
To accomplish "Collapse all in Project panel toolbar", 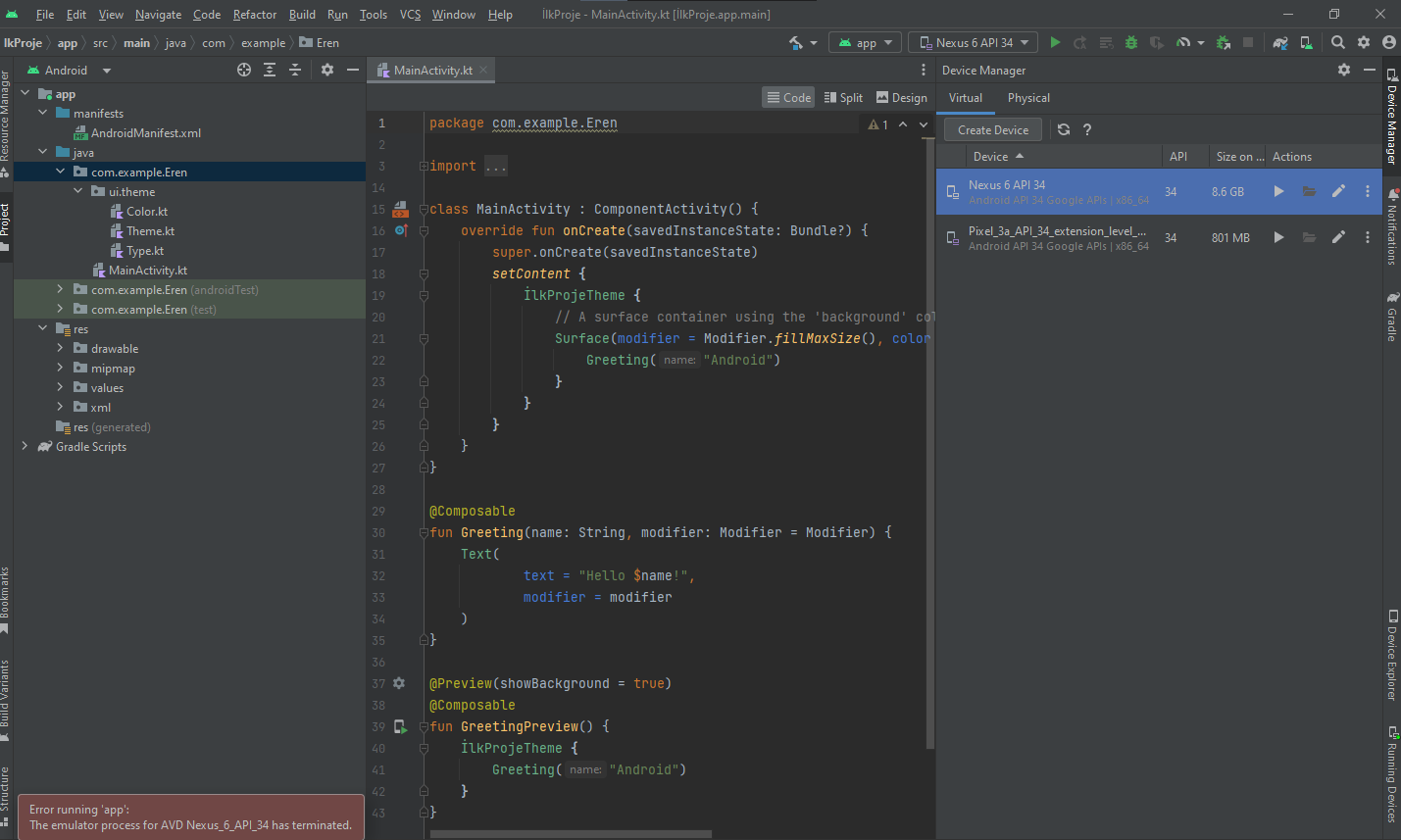I will coord(295,70).
